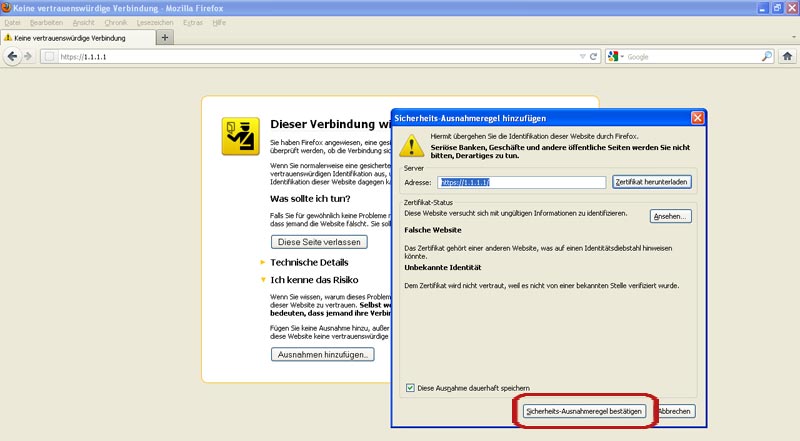Click 'Zertifikat herunterladen' button
This screenshot has width=800, height=441.
point(652,182)
